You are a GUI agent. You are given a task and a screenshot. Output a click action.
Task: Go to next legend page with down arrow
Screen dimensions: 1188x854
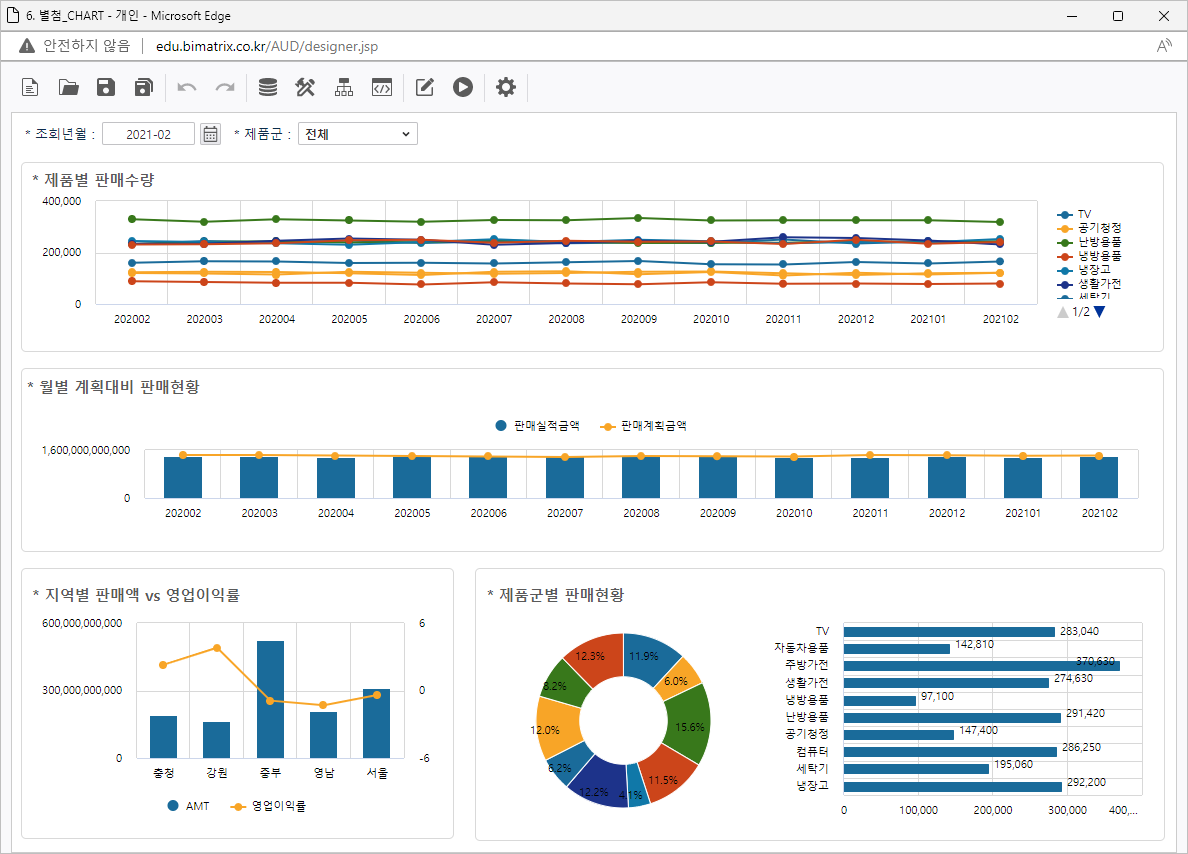pos(1100,312)
